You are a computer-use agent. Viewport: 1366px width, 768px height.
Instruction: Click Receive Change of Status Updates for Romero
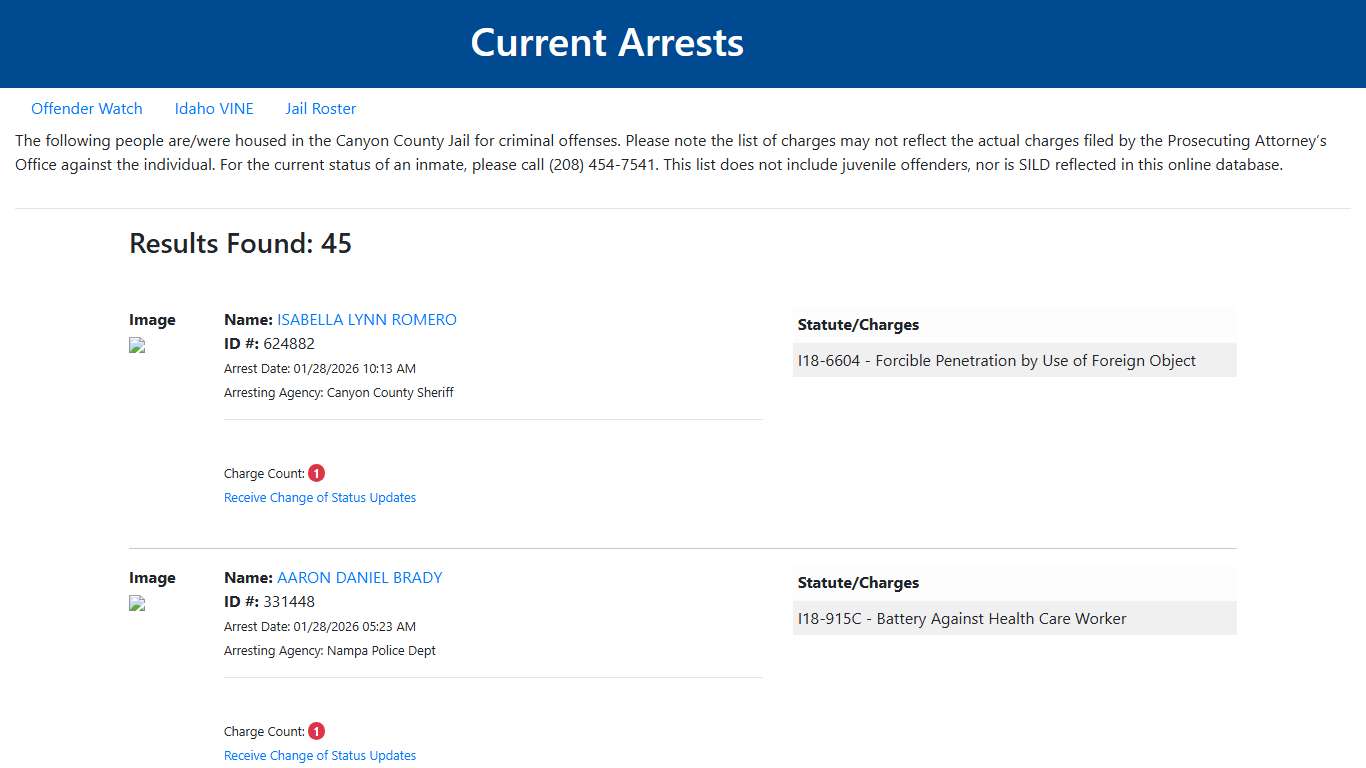point(320,497)
